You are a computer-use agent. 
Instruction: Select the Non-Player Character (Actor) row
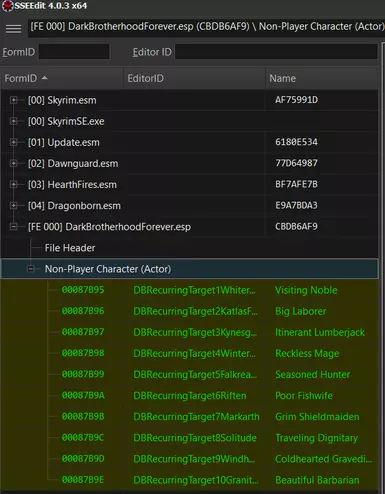point(190,269)
